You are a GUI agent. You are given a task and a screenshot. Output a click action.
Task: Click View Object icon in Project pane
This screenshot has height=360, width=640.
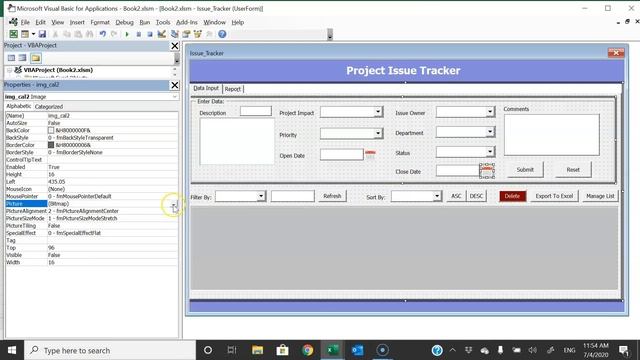coord(23,58)
